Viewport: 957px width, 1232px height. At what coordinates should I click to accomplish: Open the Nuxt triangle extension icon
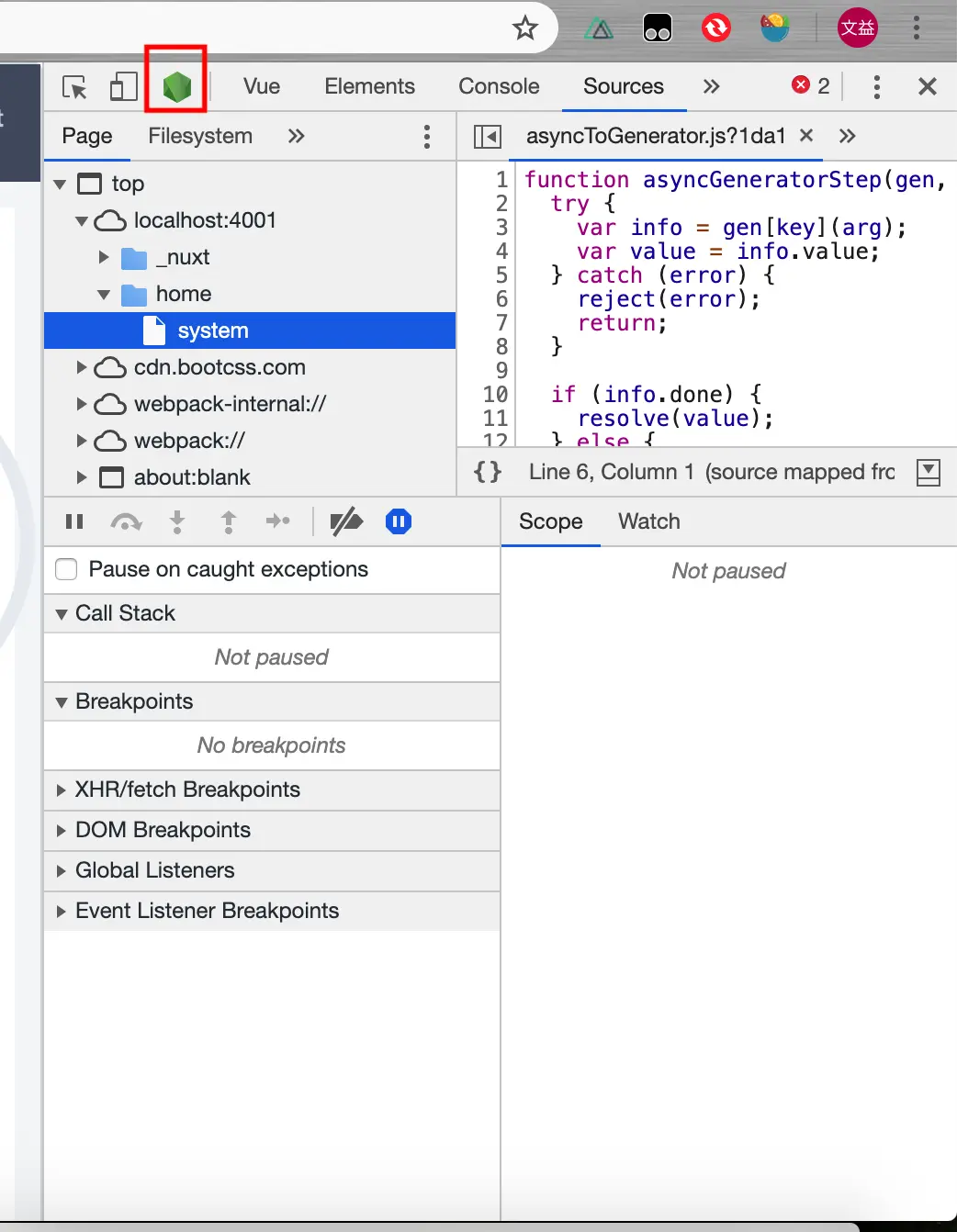[x=599, y=28]
